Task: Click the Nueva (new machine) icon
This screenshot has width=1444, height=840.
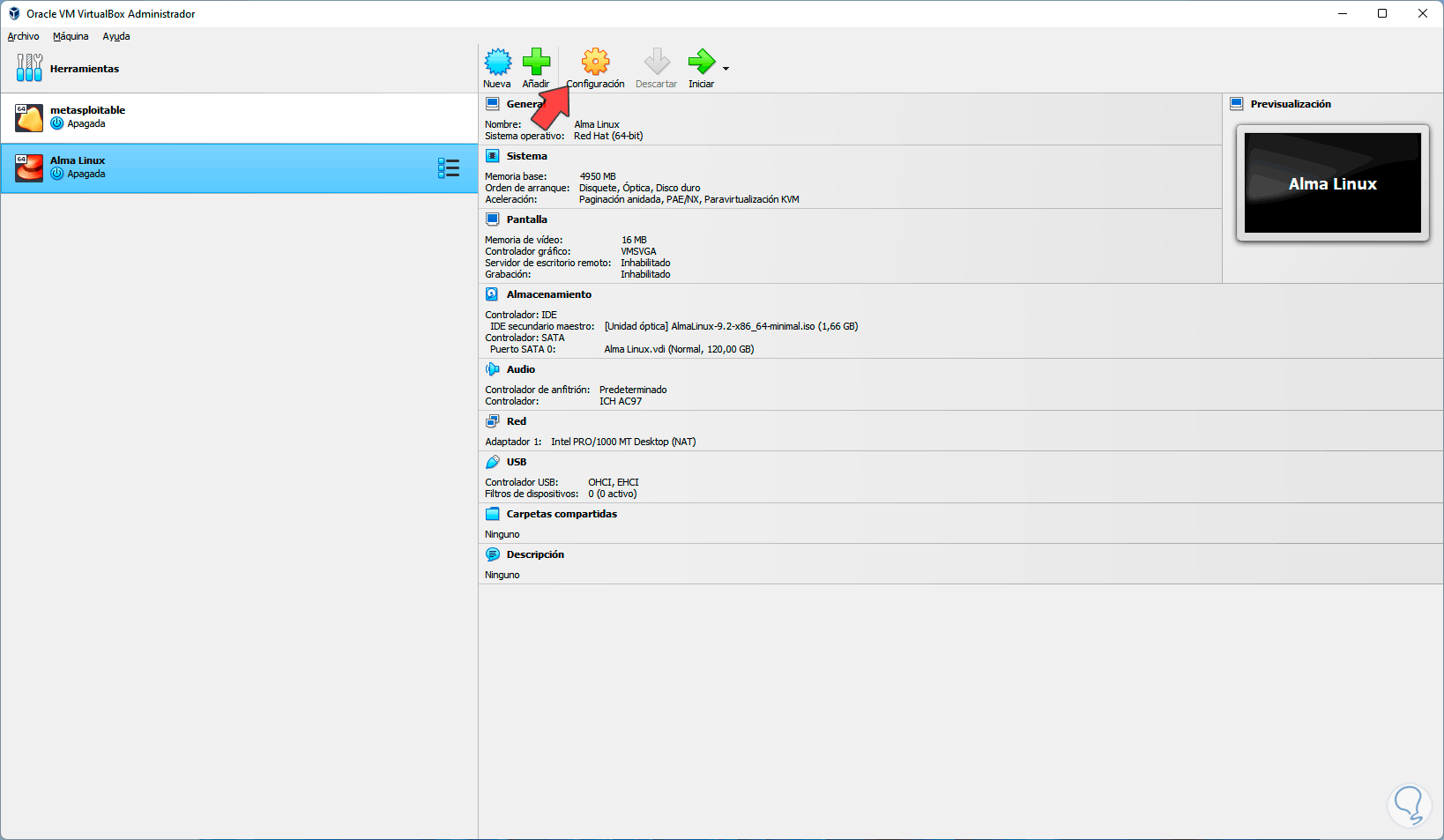Action: pos(497,62)
